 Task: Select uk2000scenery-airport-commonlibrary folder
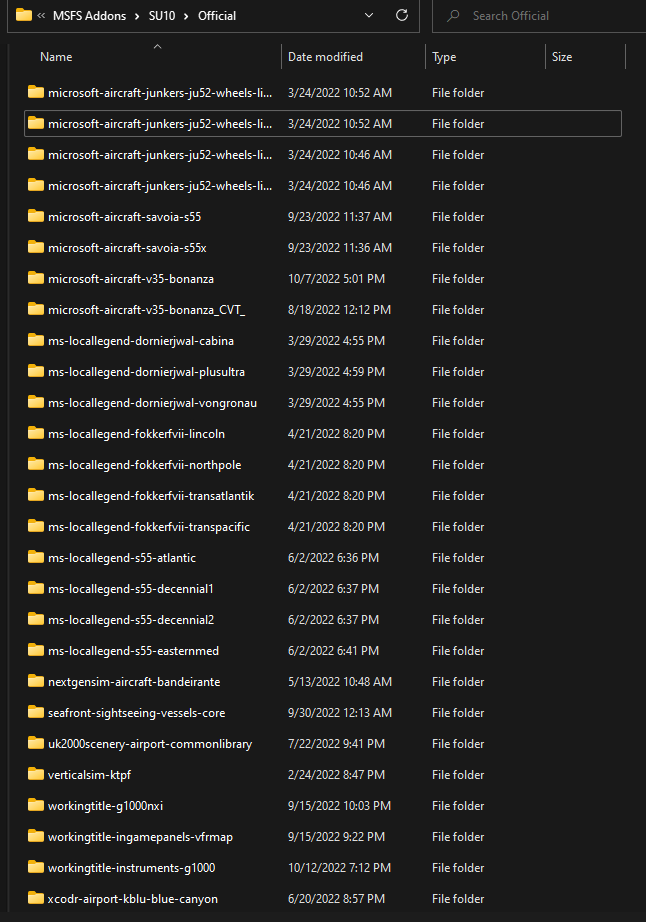pos(149,744)
